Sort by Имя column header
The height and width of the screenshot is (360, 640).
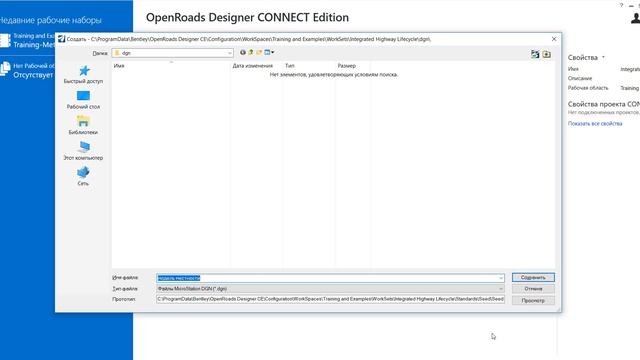[119, 65]
